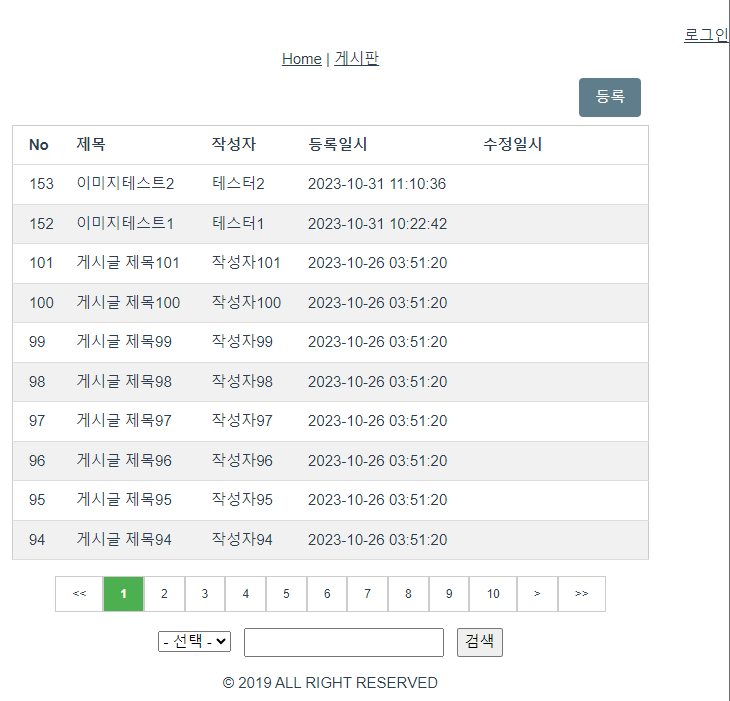This screenshot has height=701, width=730.
Task: Open post titled 이미지테스트1
Action: point(125,223)
